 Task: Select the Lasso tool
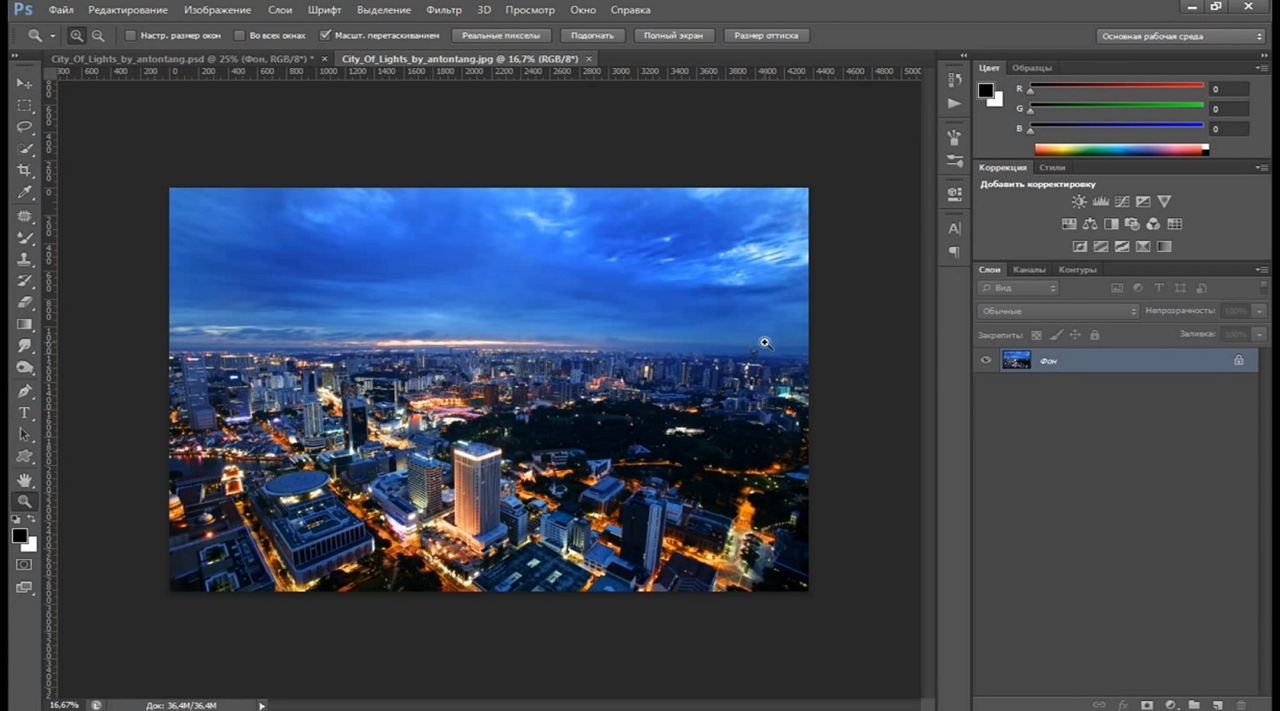25,127
